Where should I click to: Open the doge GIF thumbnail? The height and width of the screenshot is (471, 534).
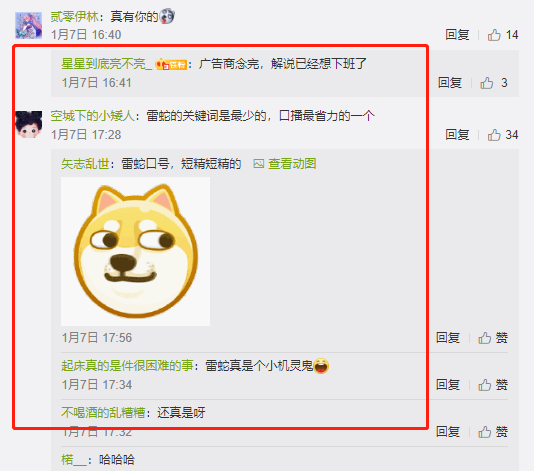coord(136,252)
